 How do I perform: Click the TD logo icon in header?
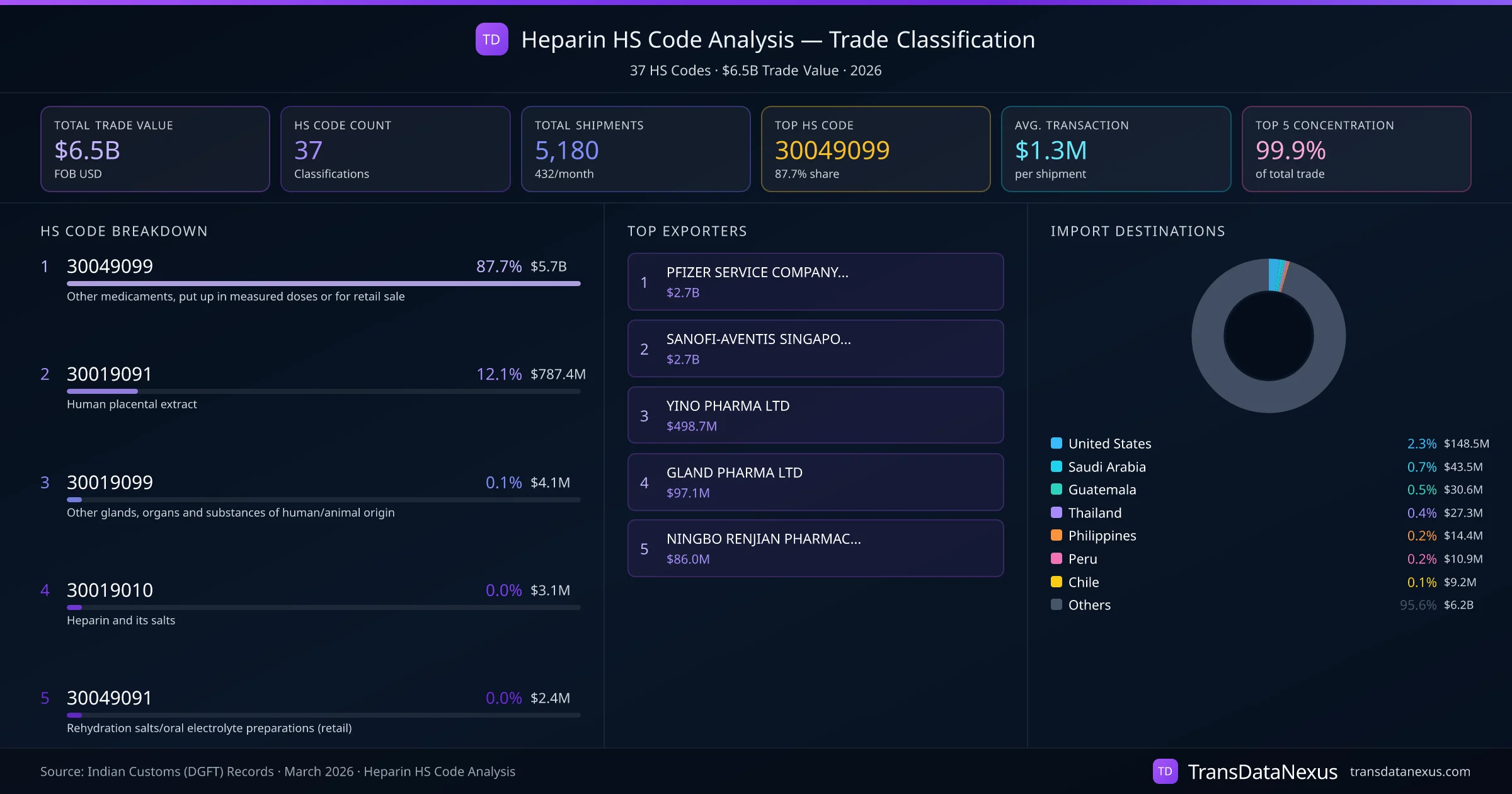491,39
